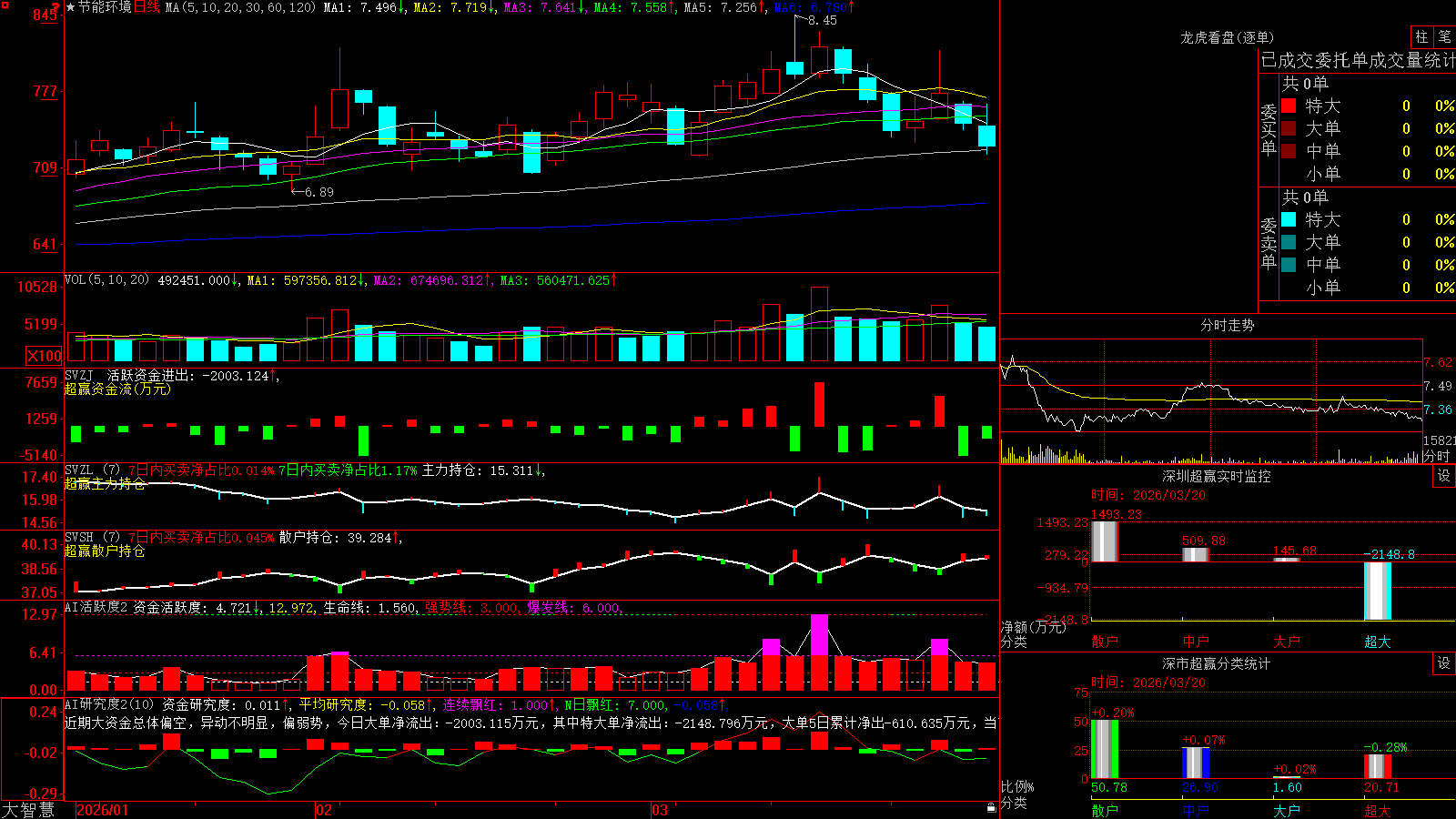The height and width of the screenshot is (819, 1456).
Task: Click the last cyan candlestick on daily chart
Action: 986,136
